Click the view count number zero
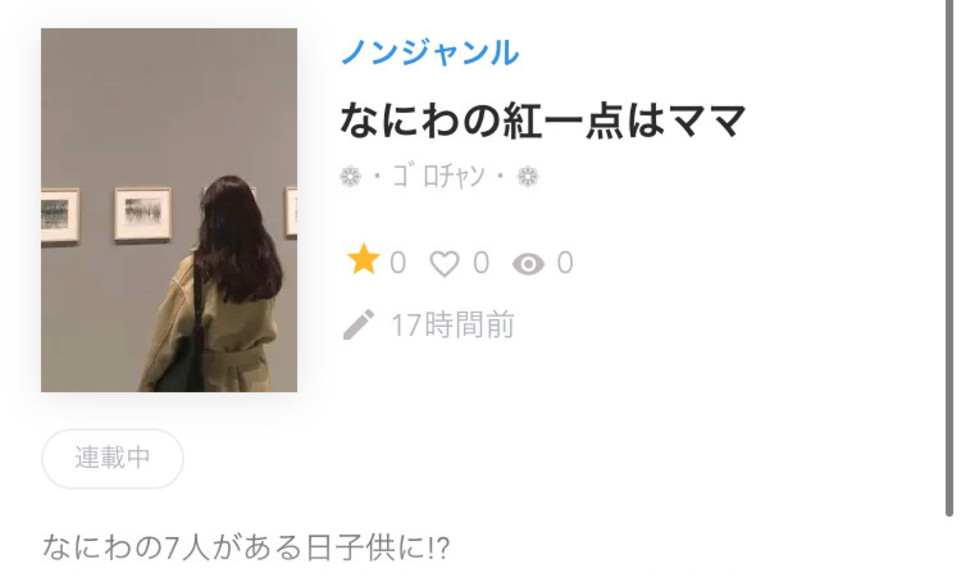Screen dimensions: 960x582 click(x=565, y=263)
